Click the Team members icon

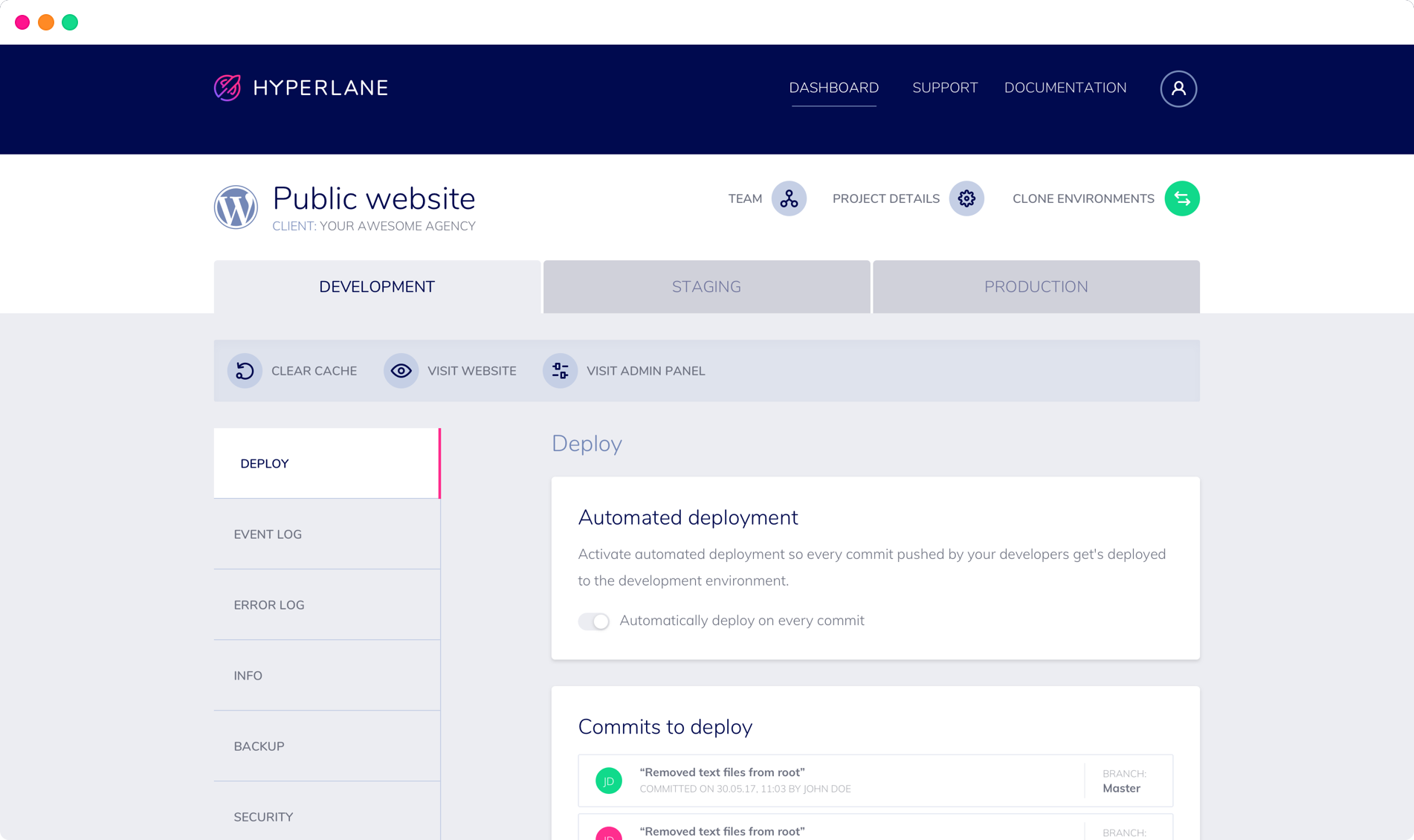click(x=789, y=198)
